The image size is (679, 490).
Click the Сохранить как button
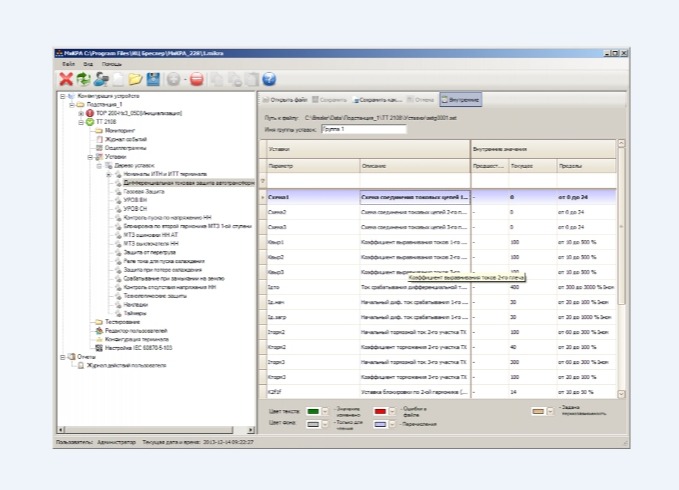[x=378, y=100]
